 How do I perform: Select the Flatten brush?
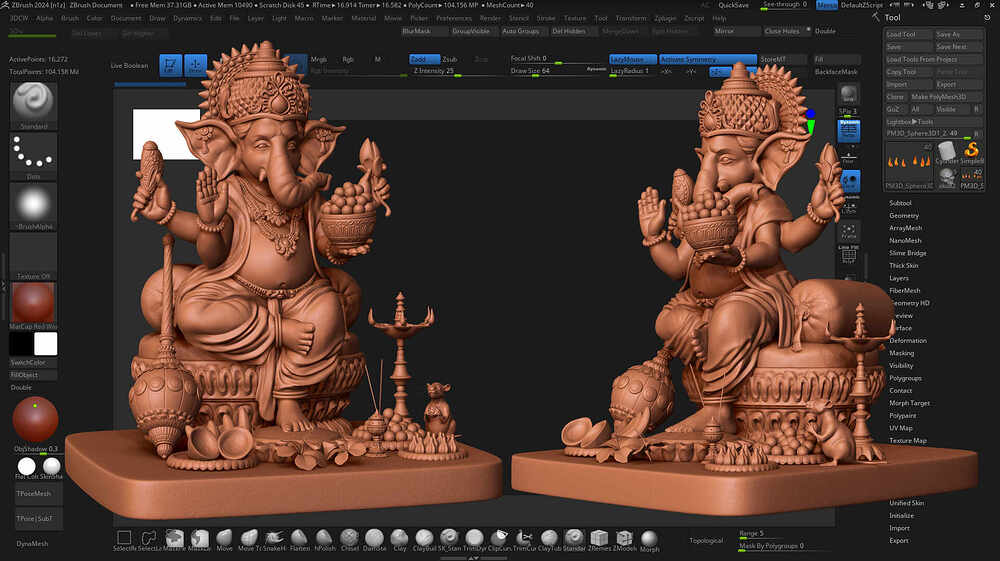coord(299,539)
